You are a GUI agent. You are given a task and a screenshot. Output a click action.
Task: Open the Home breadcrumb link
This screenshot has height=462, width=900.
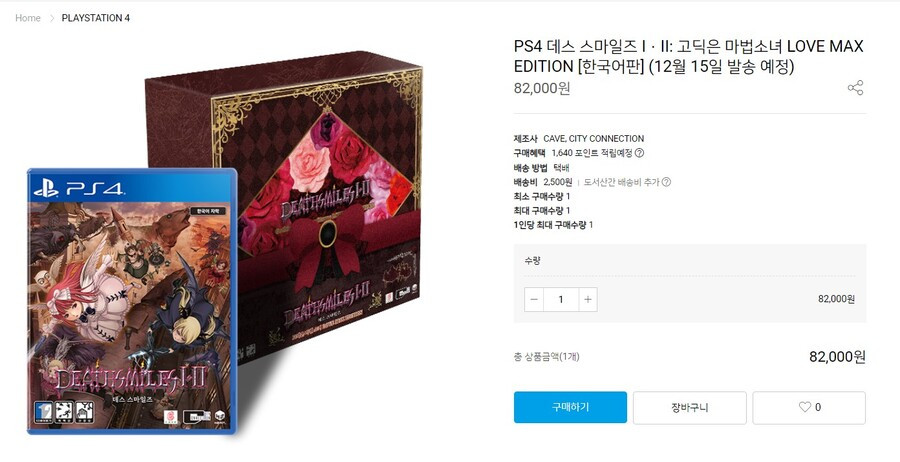(x=28, y=18)
